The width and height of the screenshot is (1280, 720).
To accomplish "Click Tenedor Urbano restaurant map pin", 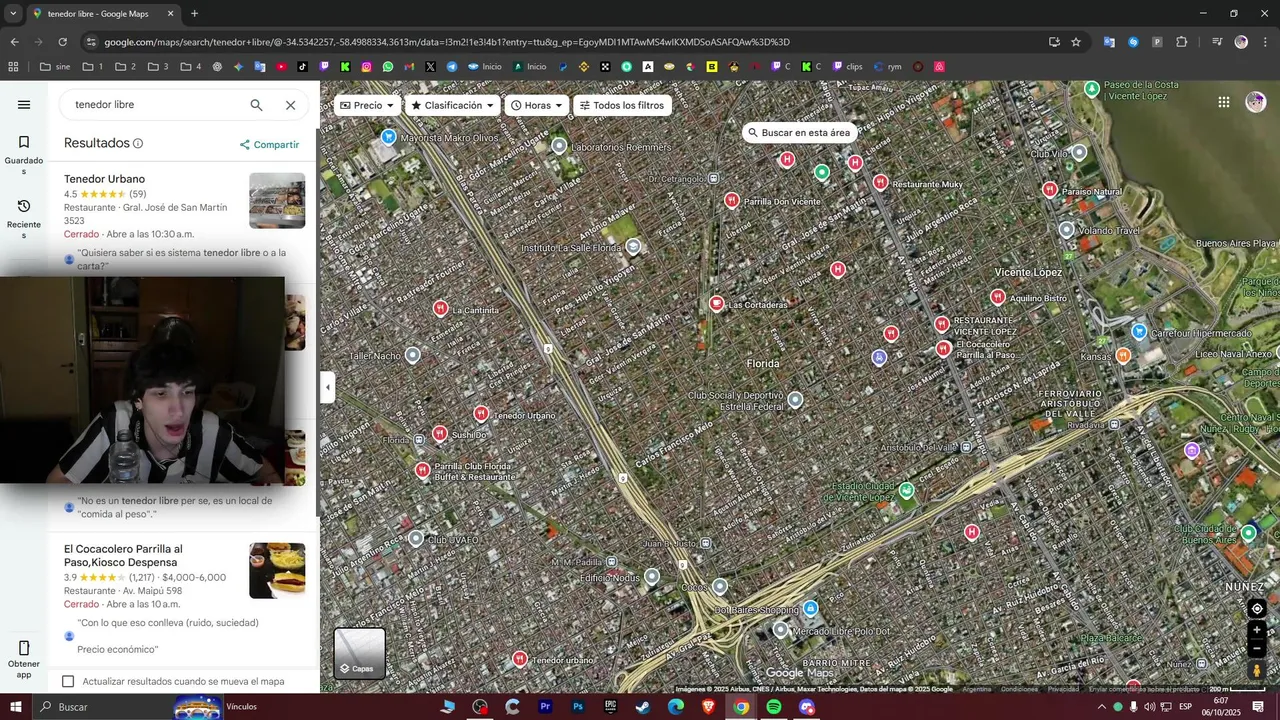I will (481, 413).
